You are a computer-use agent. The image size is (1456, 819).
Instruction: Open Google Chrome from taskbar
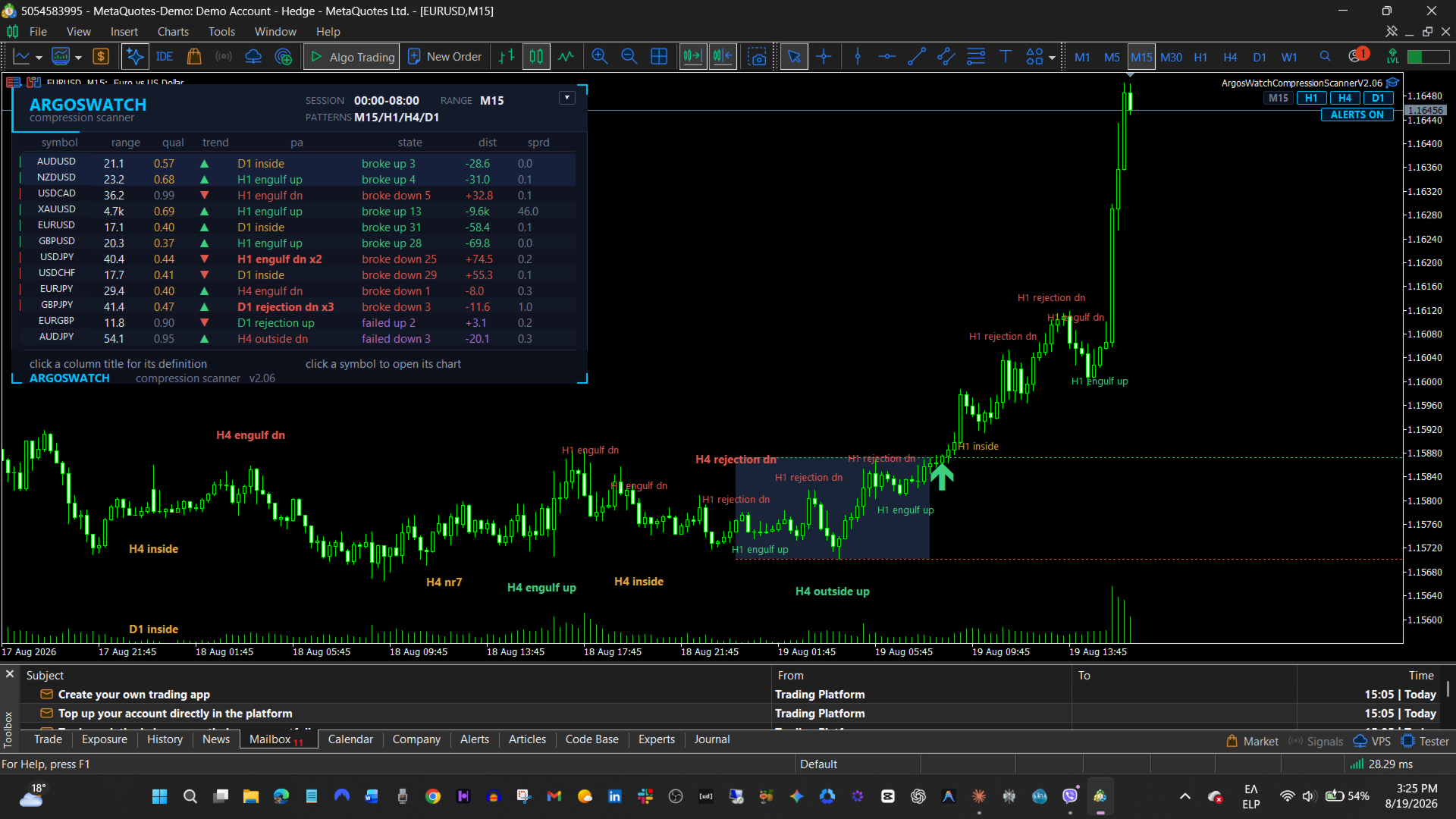(x=433, y=796)
